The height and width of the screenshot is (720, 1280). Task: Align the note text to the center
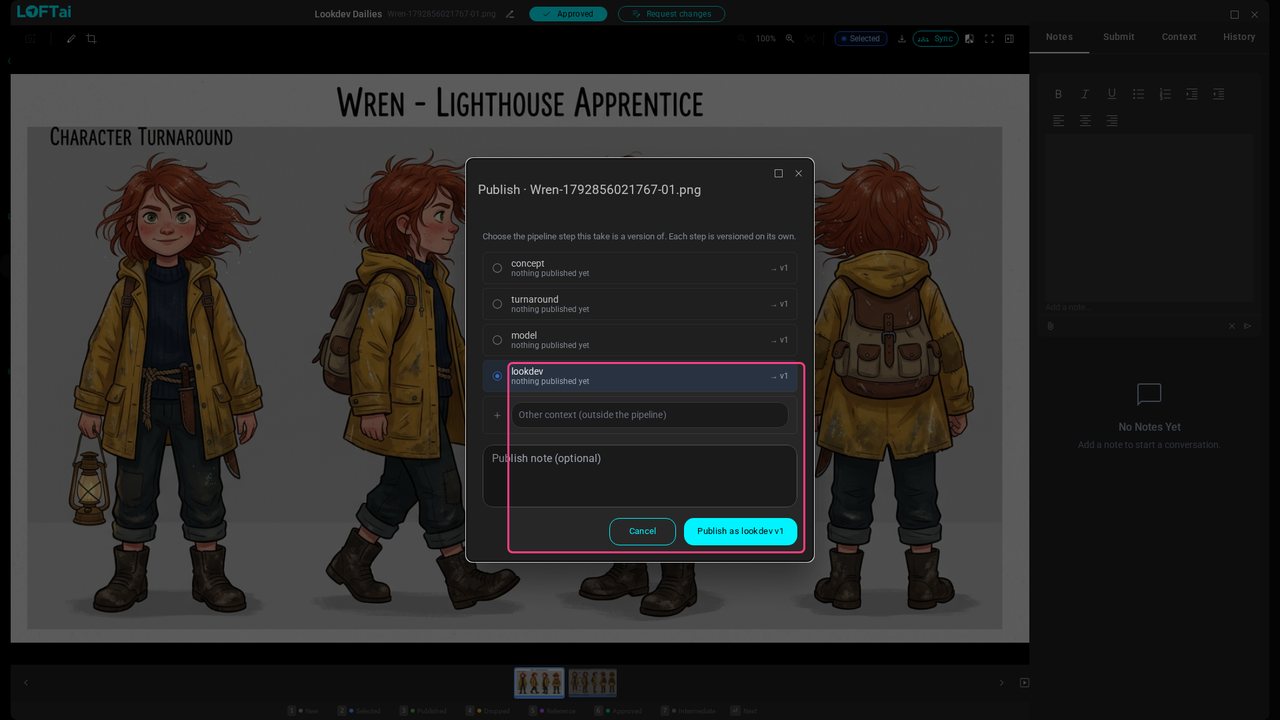click(1085, 121)
